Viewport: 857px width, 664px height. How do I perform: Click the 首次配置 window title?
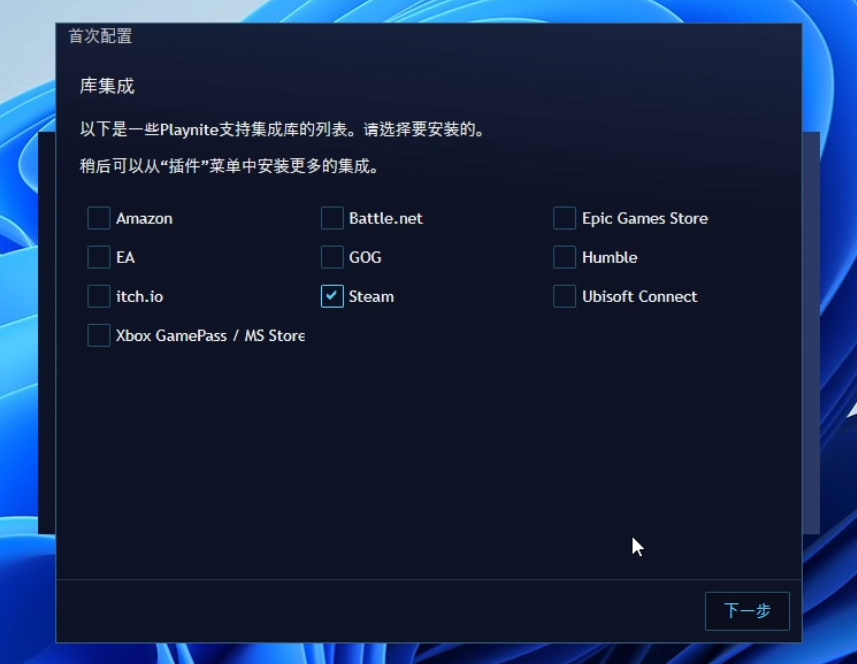point(100,36)
